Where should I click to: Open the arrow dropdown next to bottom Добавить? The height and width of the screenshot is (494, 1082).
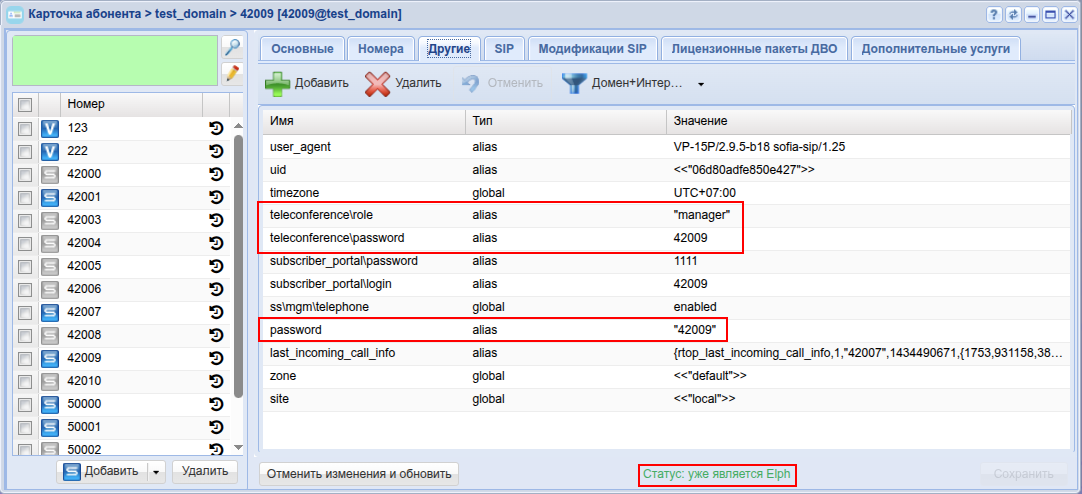pyautogui.click(x=156, y=472)
